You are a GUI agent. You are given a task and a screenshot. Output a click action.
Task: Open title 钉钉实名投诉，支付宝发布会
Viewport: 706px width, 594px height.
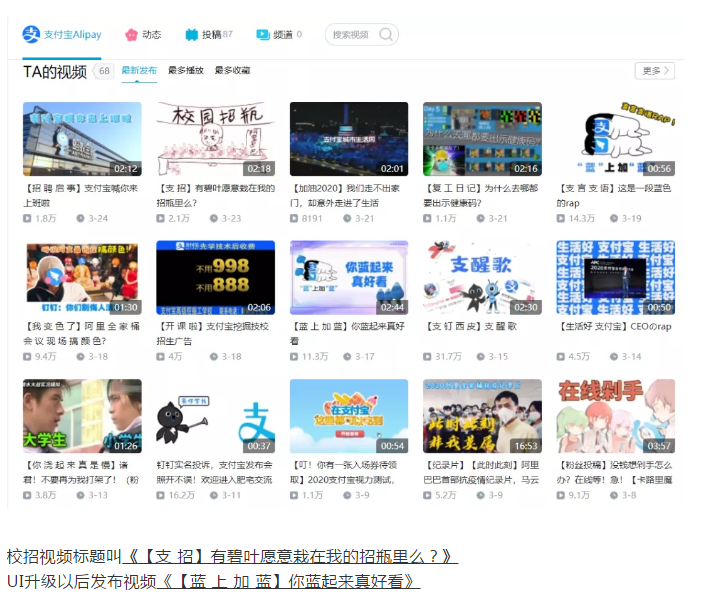(x=214, y=472)
